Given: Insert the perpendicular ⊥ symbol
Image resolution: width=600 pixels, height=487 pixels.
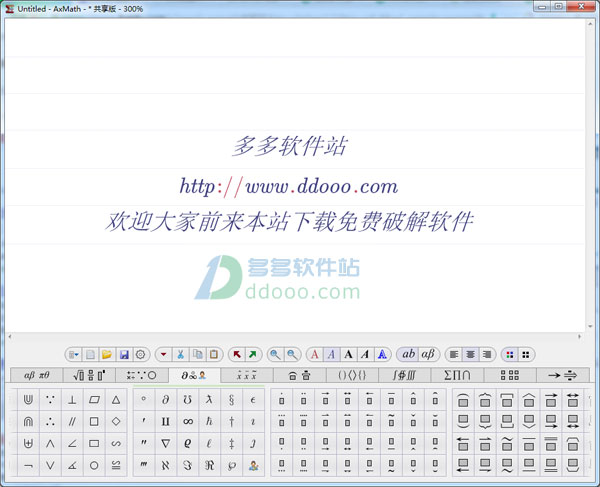Looking at the screenshot, I should (x=72, y=400).
